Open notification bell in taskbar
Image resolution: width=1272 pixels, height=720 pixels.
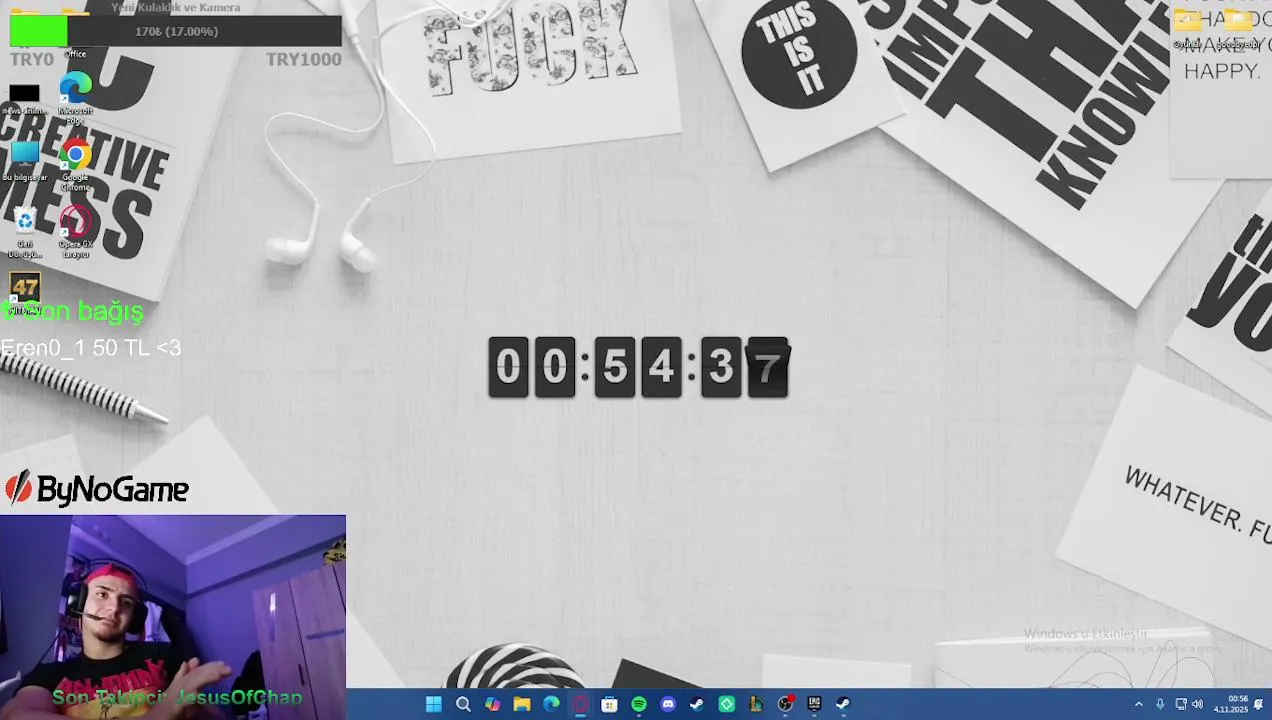pos(1259,704)
